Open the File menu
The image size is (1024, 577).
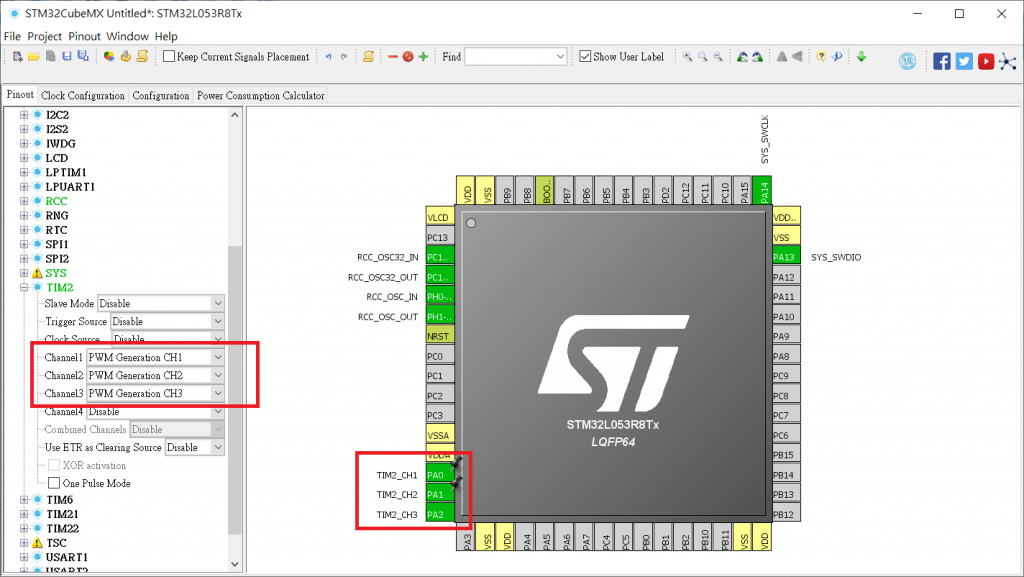click(x=12, y=37)
